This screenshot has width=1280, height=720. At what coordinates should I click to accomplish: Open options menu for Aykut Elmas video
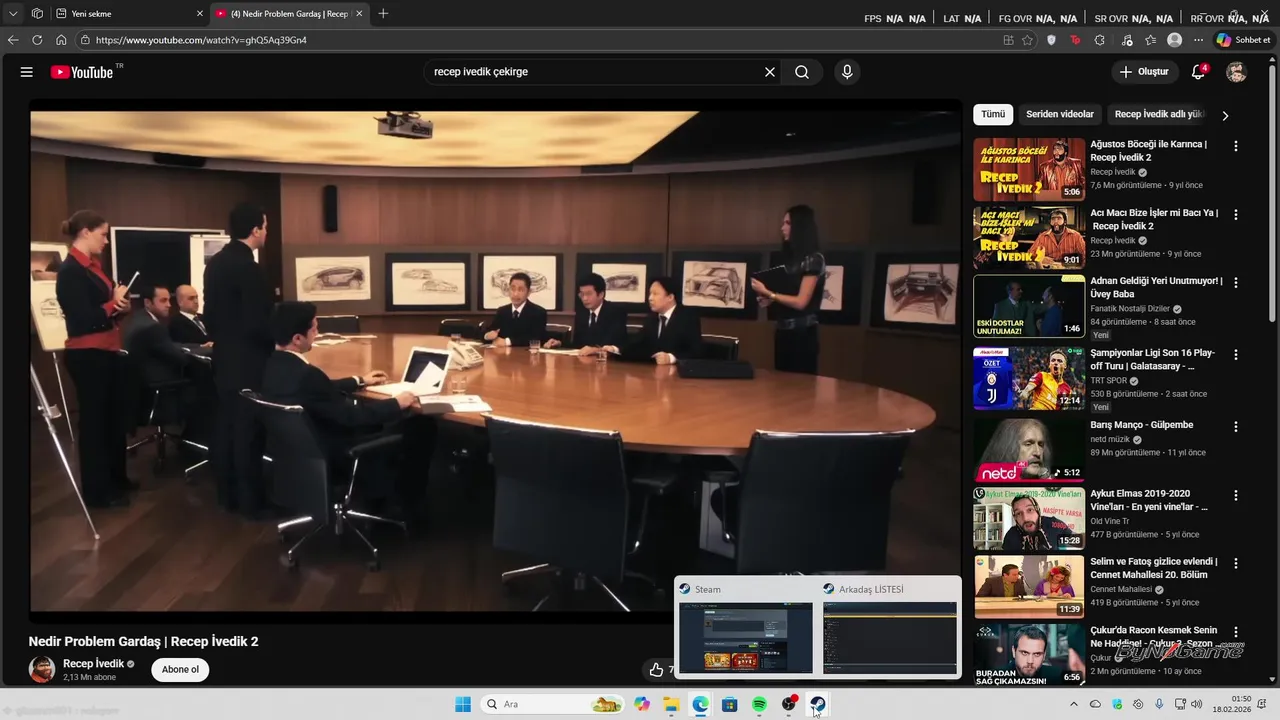coord(1236,495)
